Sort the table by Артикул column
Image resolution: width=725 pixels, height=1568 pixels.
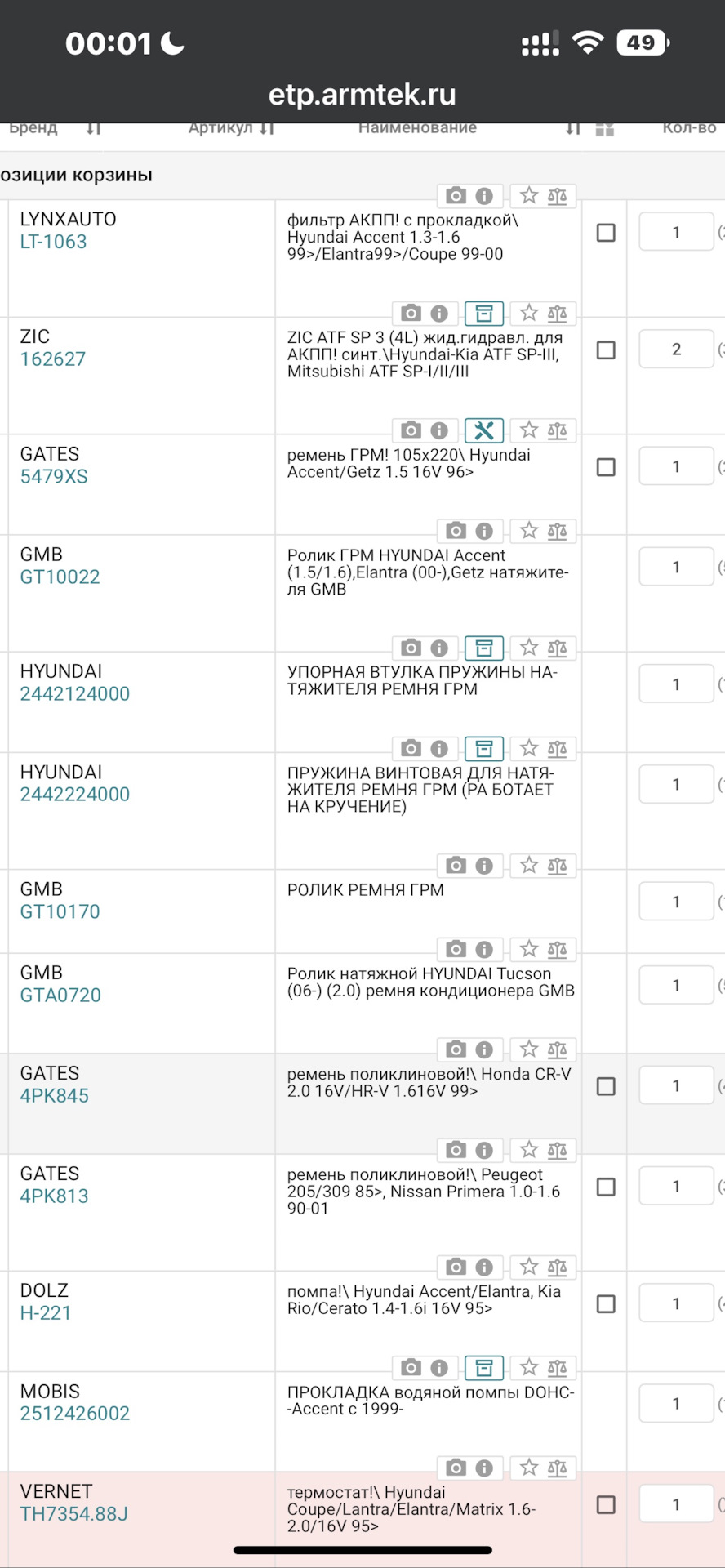tap(267, 128)
